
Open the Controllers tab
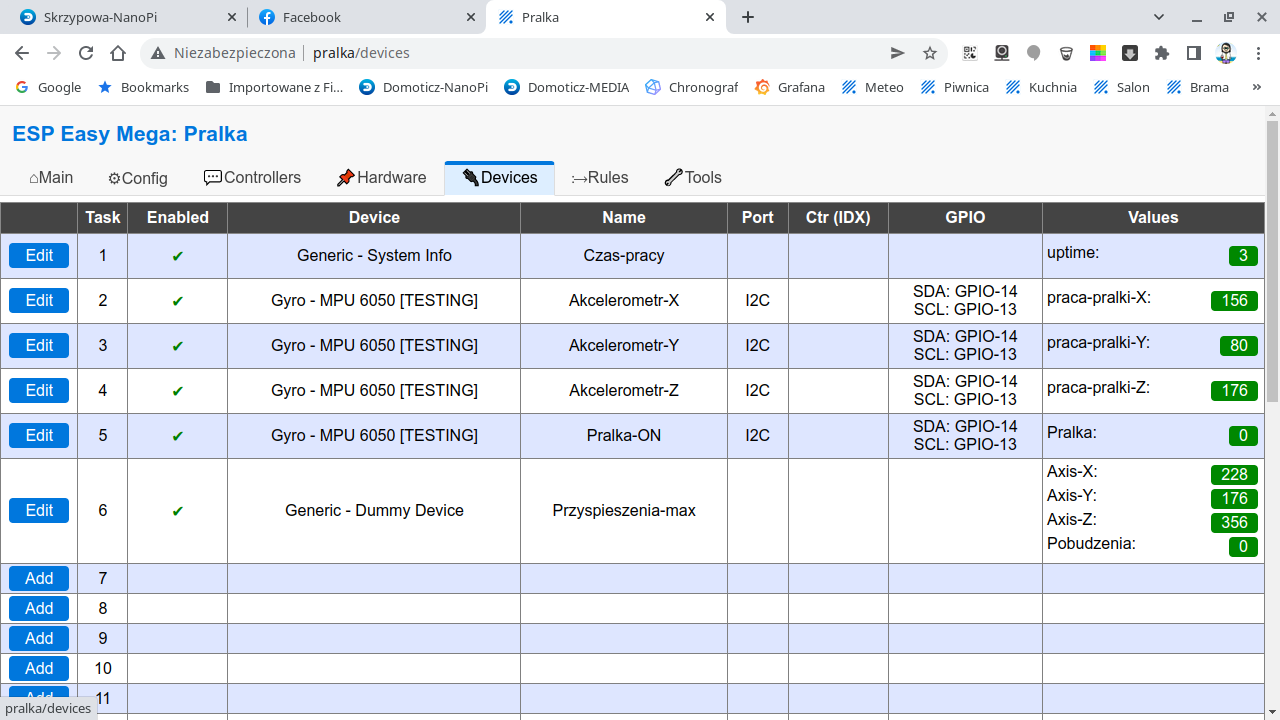pos(252,178)
